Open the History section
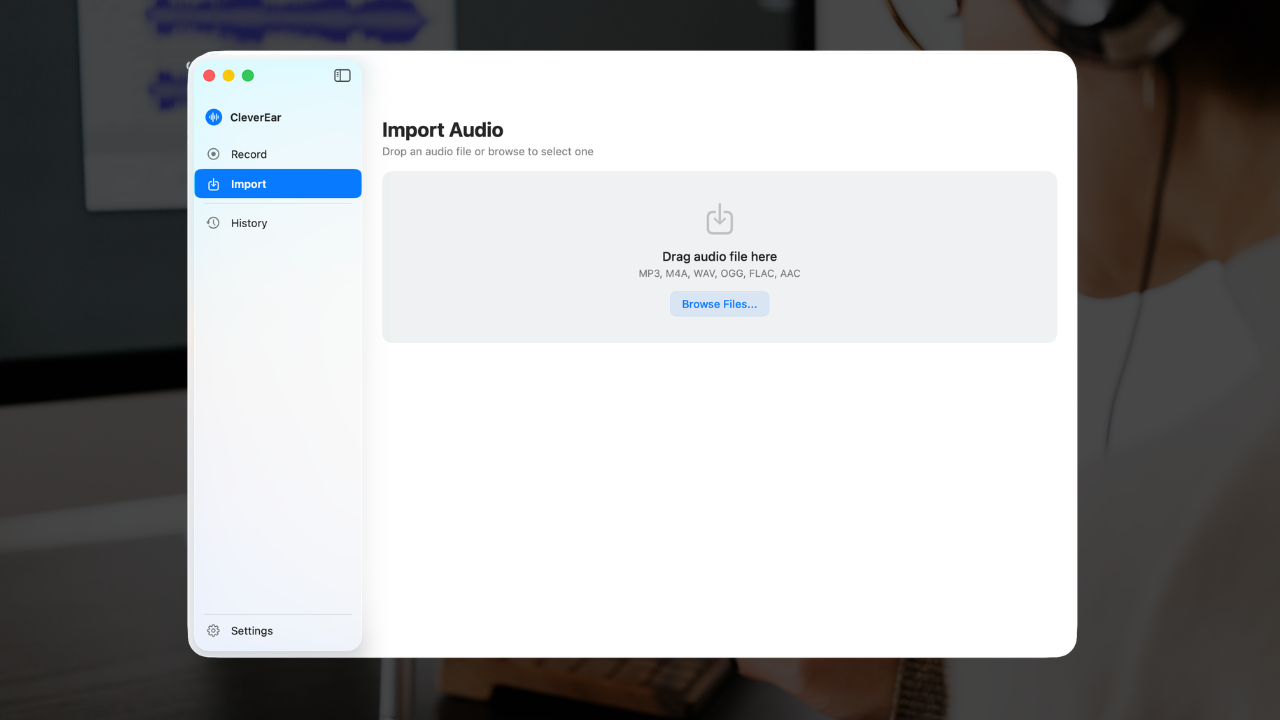The image size is (1280, 720). click(x=249, y=222)
